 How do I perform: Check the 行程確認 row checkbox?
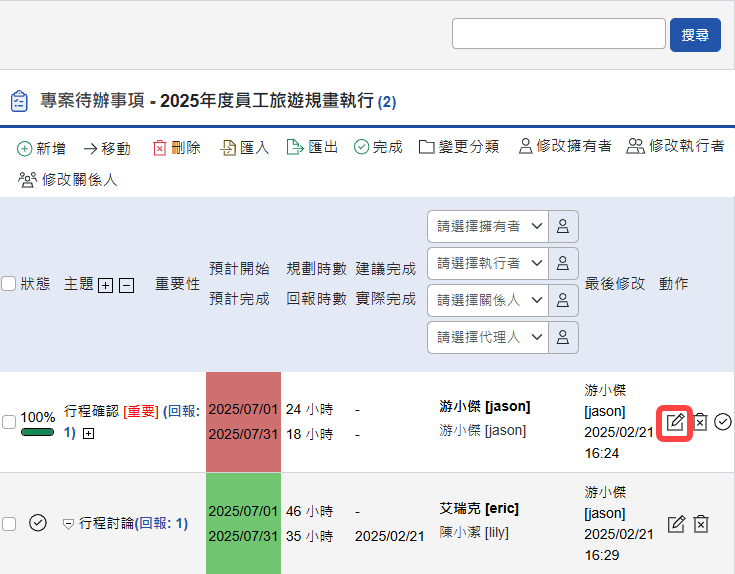(x=9, y=422)
